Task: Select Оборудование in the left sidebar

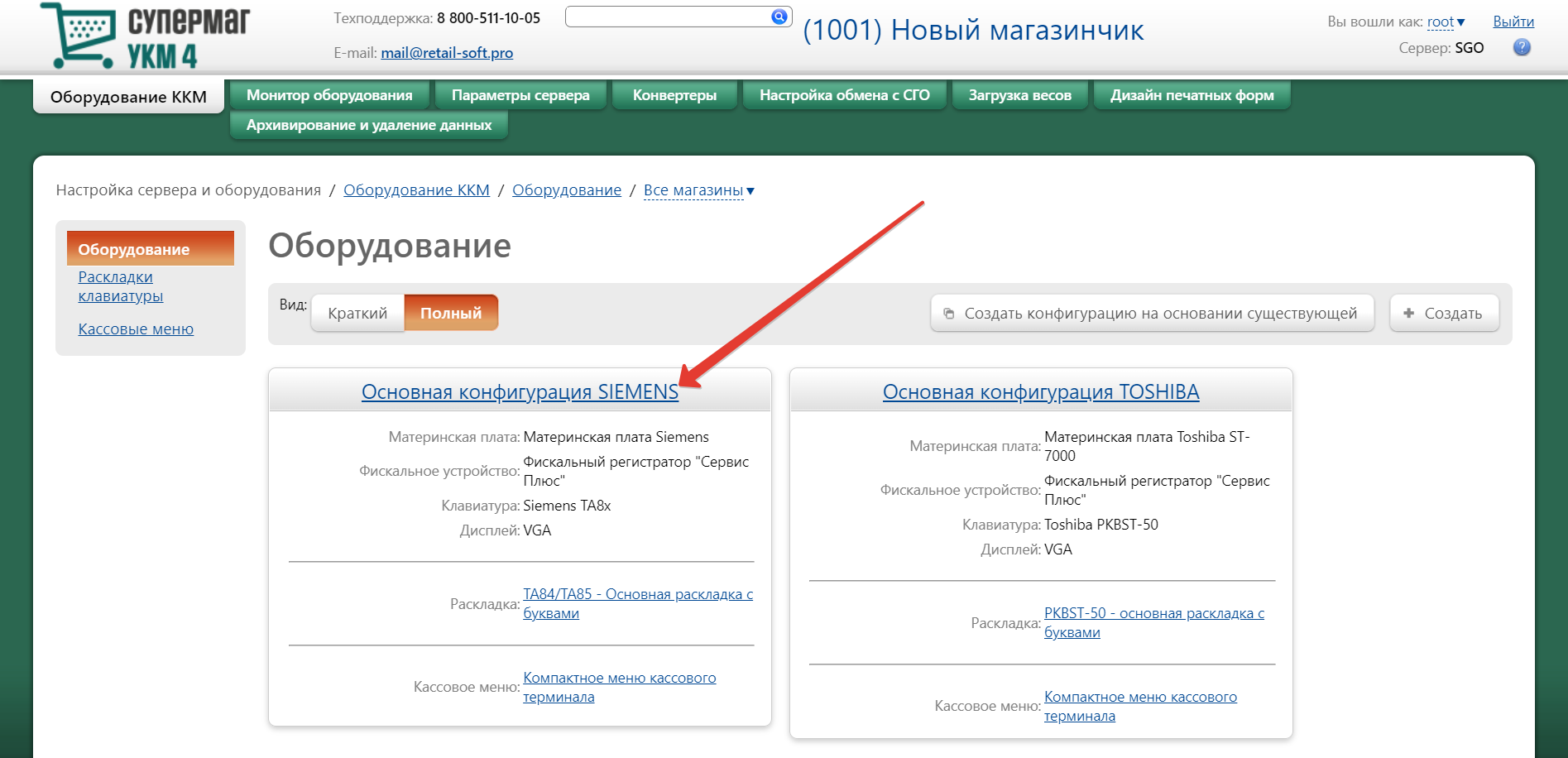Action: coord(151,249)
